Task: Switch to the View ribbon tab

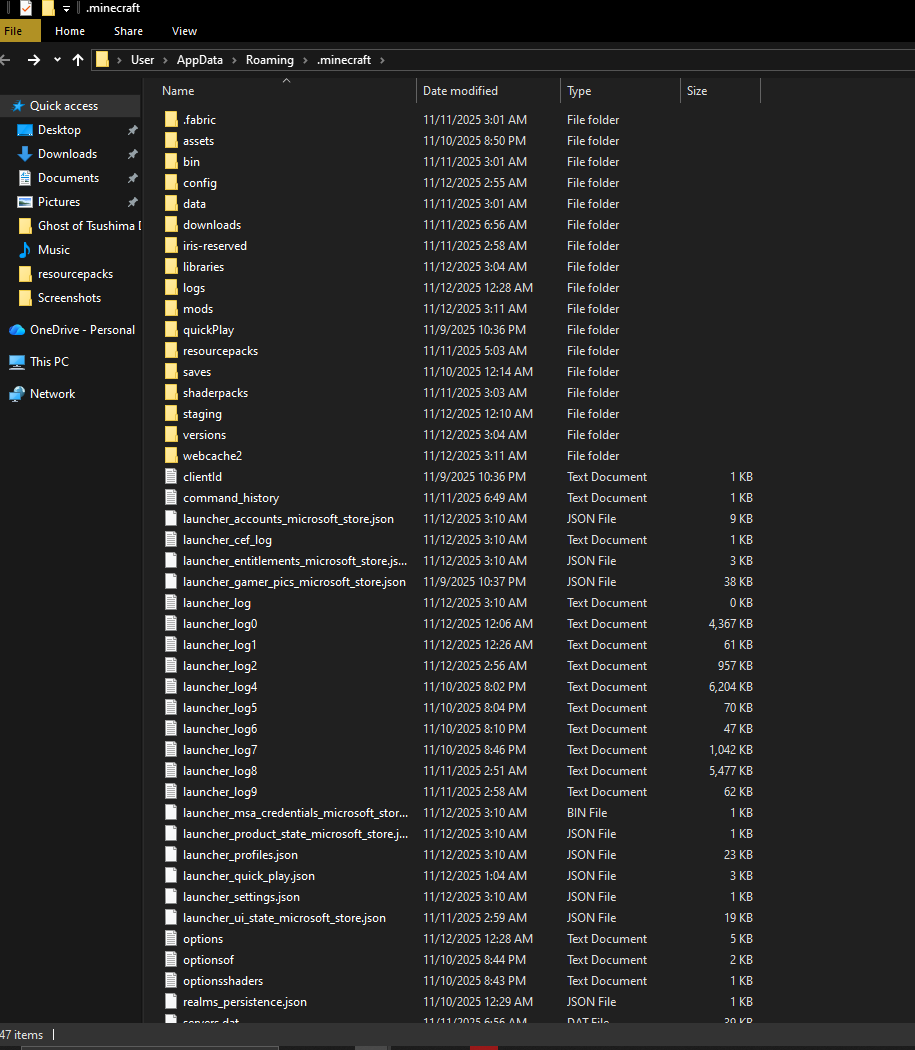Action: (x=184, y=31)
